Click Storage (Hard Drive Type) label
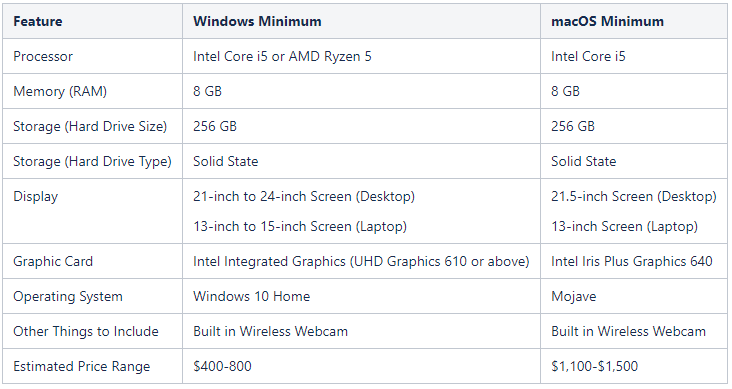732x389 pixels. [92, 162]
